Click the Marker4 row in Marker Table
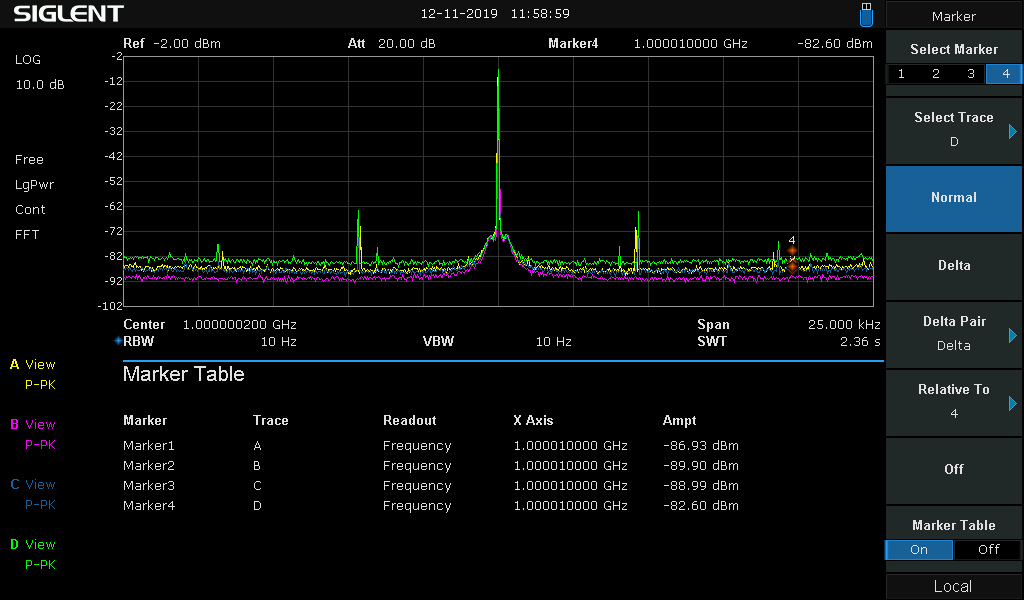The width and height of the screenshot is (1024, 600). [431, 506]
